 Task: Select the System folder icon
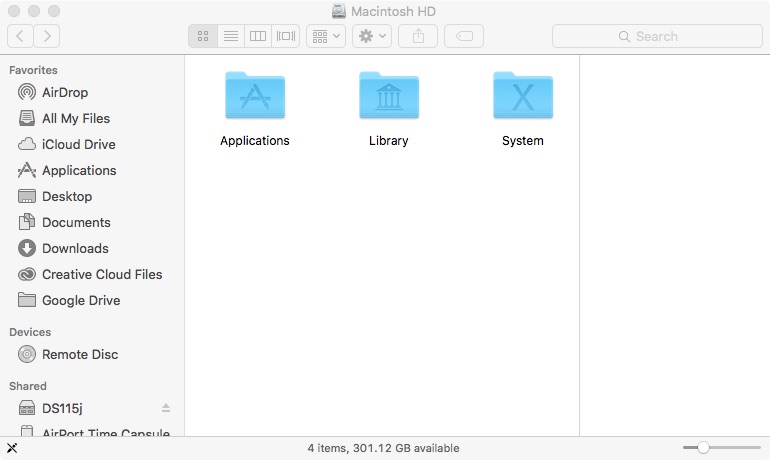coord(523,95)
